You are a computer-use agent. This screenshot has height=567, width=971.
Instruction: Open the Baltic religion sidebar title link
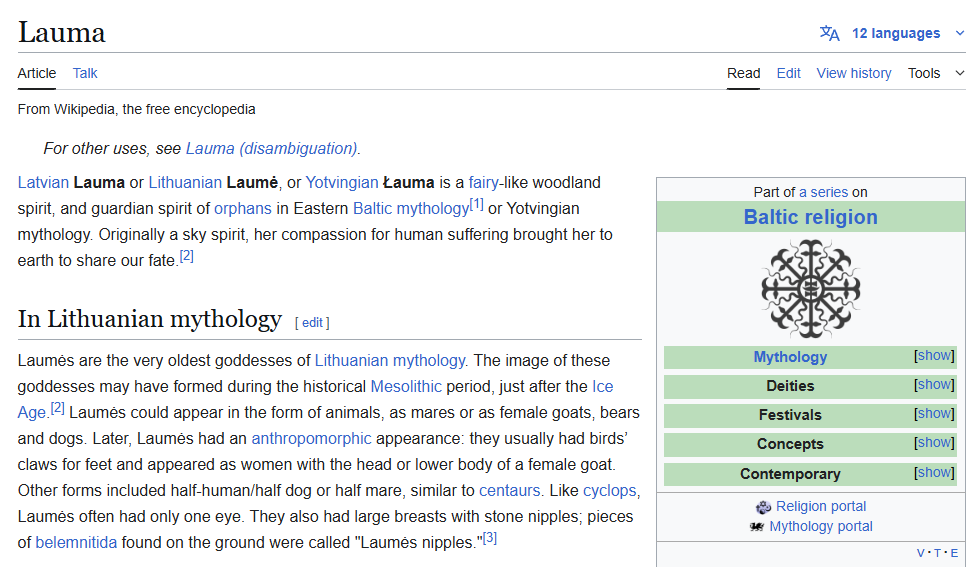811,217
